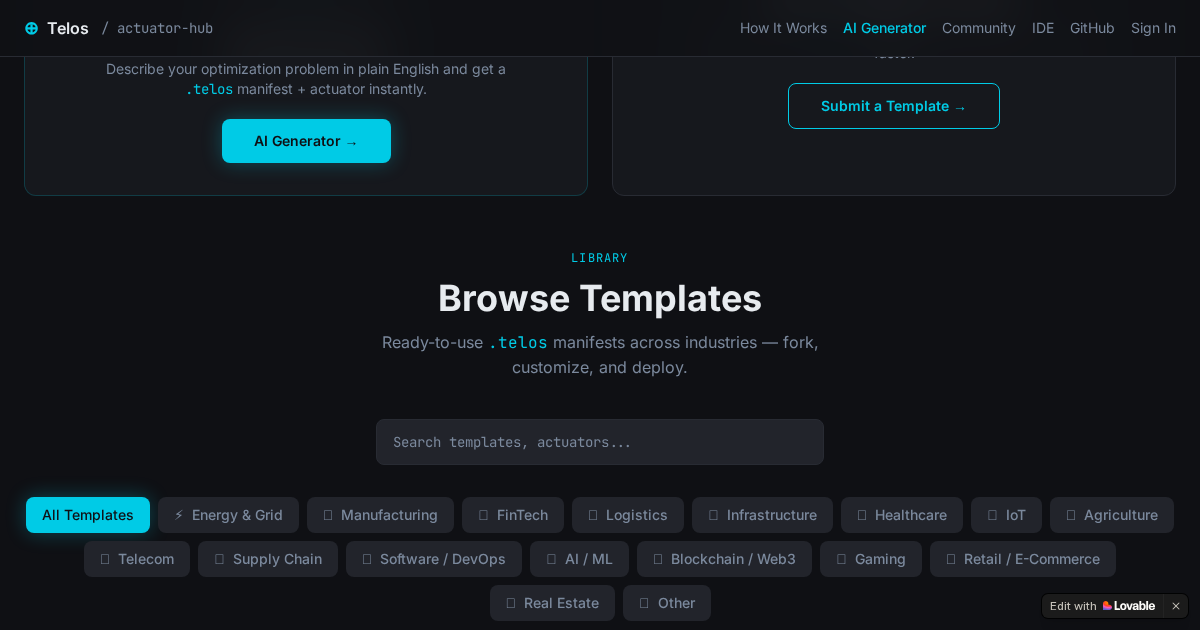Select the All Templates filter
The height and width of the screenshot is (630, 1200).
click(x=88, y=515)
